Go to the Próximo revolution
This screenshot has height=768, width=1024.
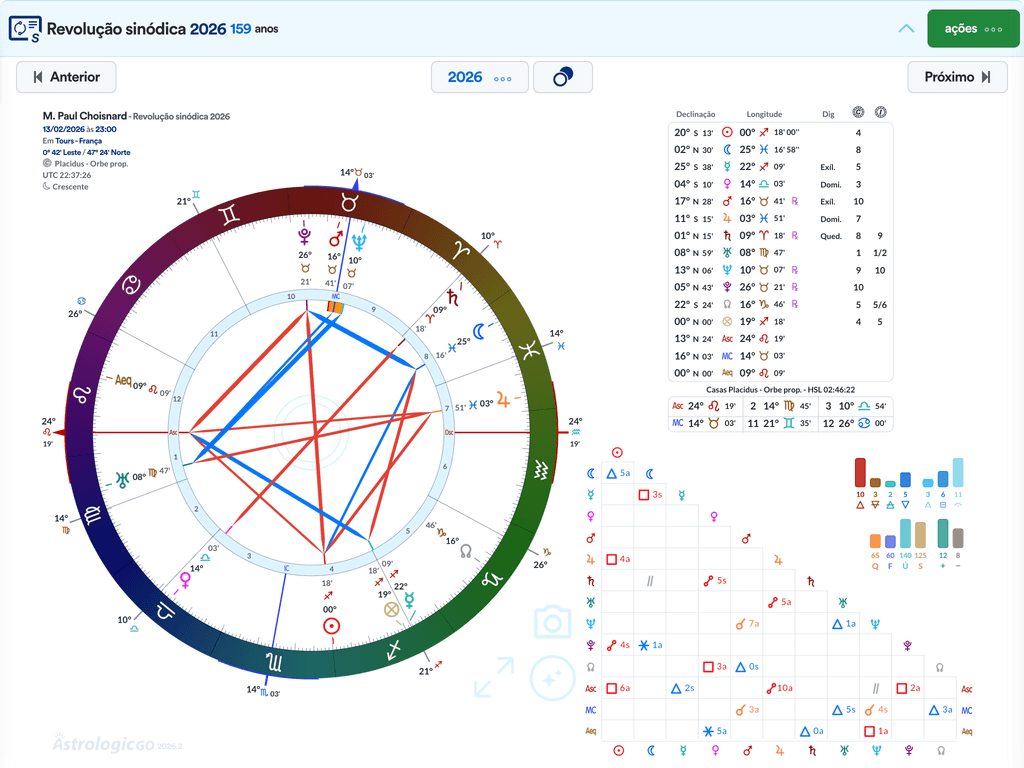pos(957,77)
